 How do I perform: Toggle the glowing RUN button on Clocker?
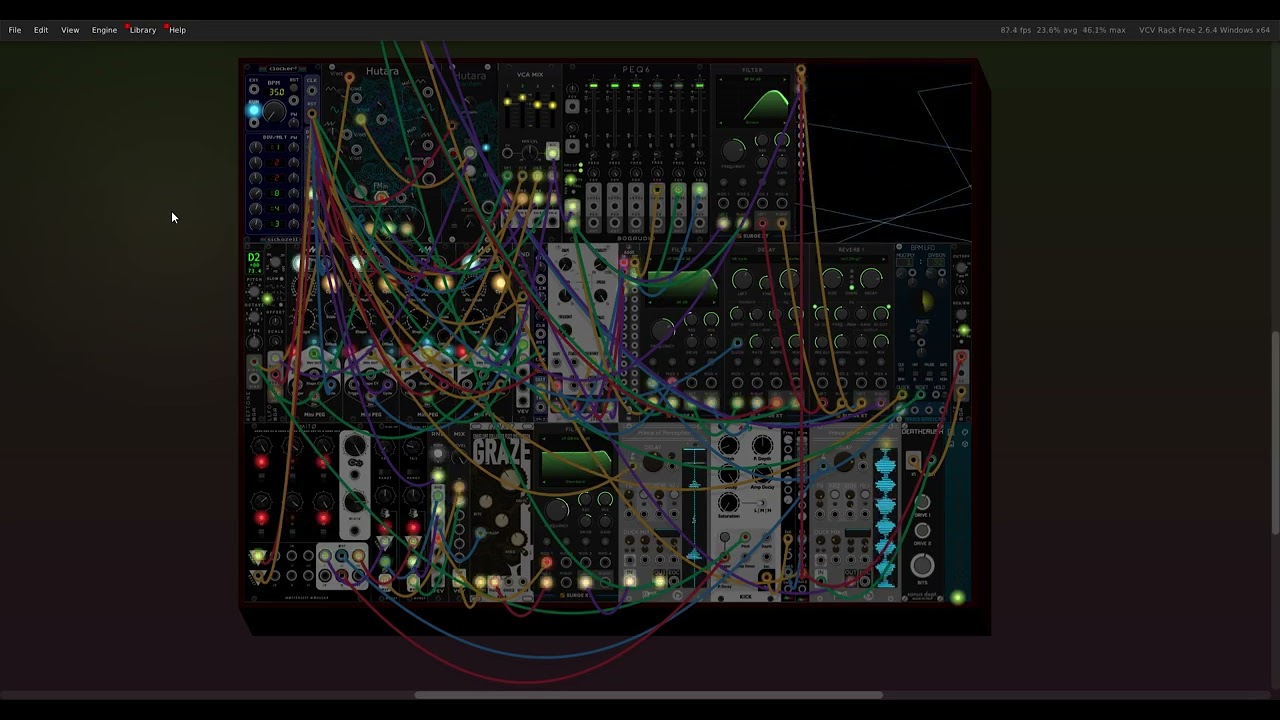pyautogui.click(x=254, y=110)
